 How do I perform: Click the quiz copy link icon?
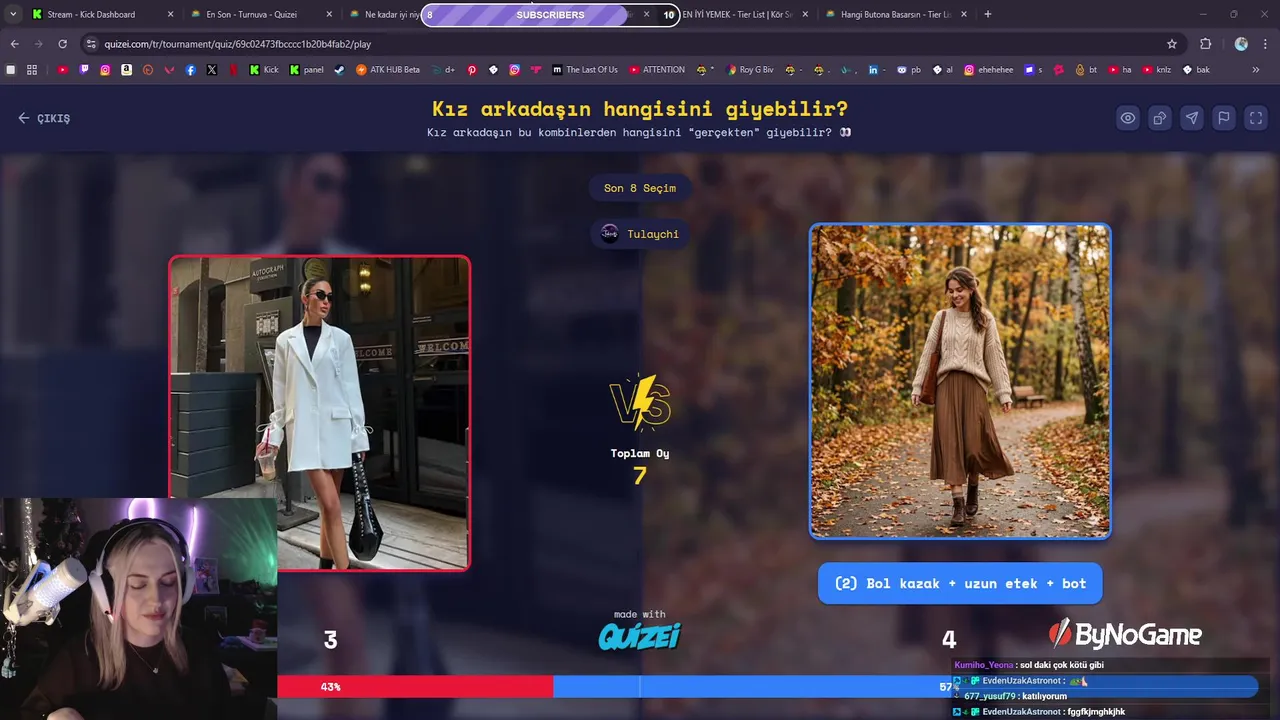point(1160,118)
